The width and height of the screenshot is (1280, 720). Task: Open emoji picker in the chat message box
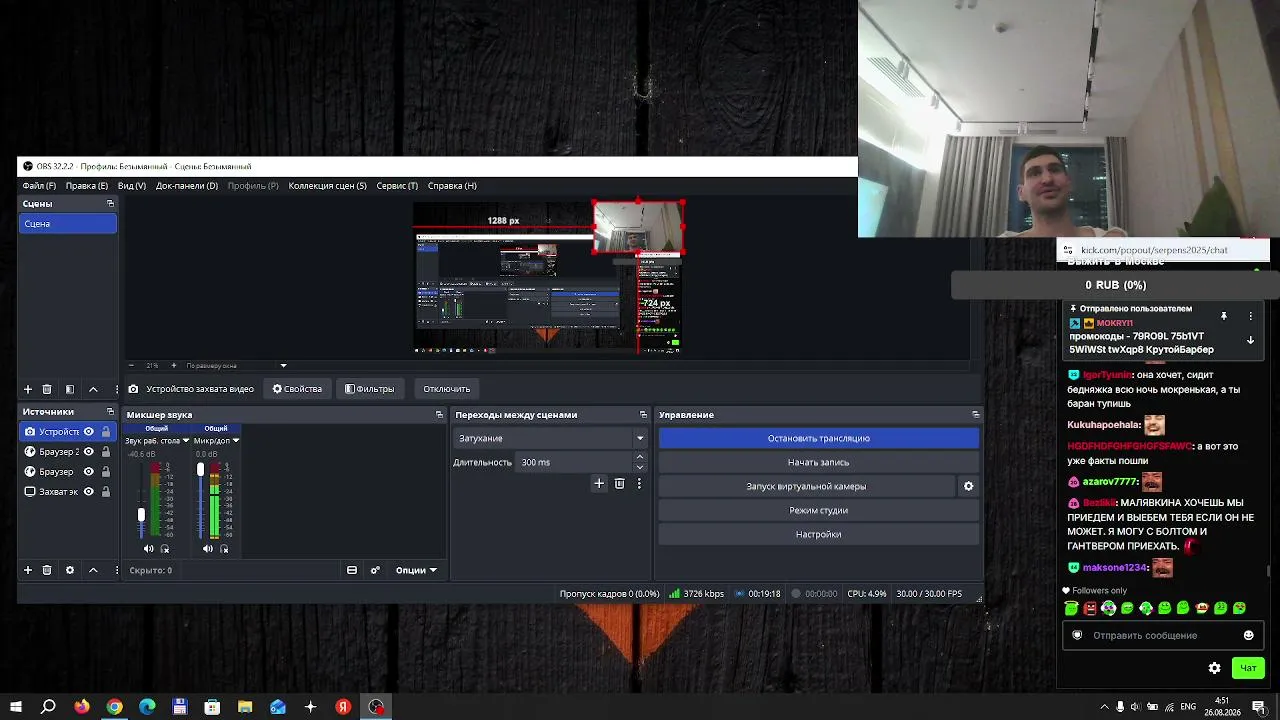pos(1248,635)
